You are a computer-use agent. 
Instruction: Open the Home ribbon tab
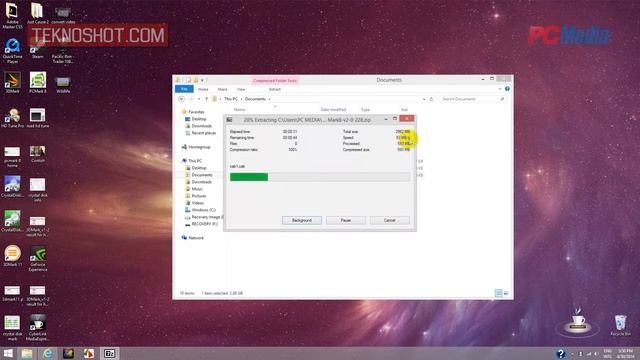tap(203, 89)
